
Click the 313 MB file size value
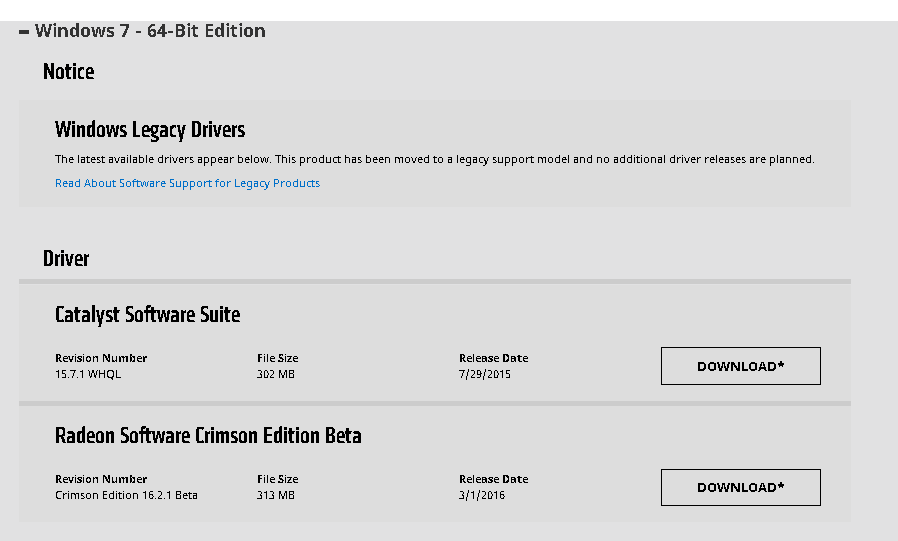coord(275,496)
